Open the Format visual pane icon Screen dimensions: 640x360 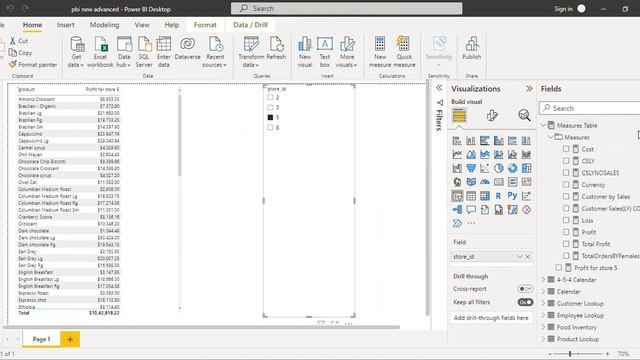pos(492,116)
